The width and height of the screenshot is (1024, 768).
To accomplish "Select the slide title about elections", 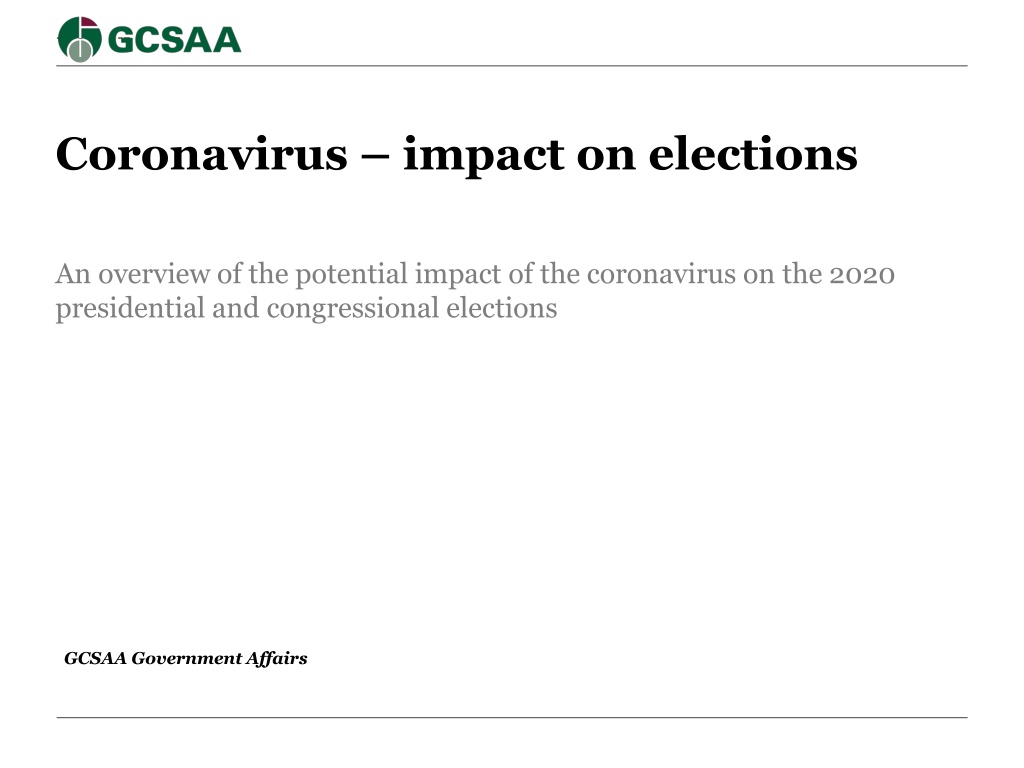I will [456, 155].
